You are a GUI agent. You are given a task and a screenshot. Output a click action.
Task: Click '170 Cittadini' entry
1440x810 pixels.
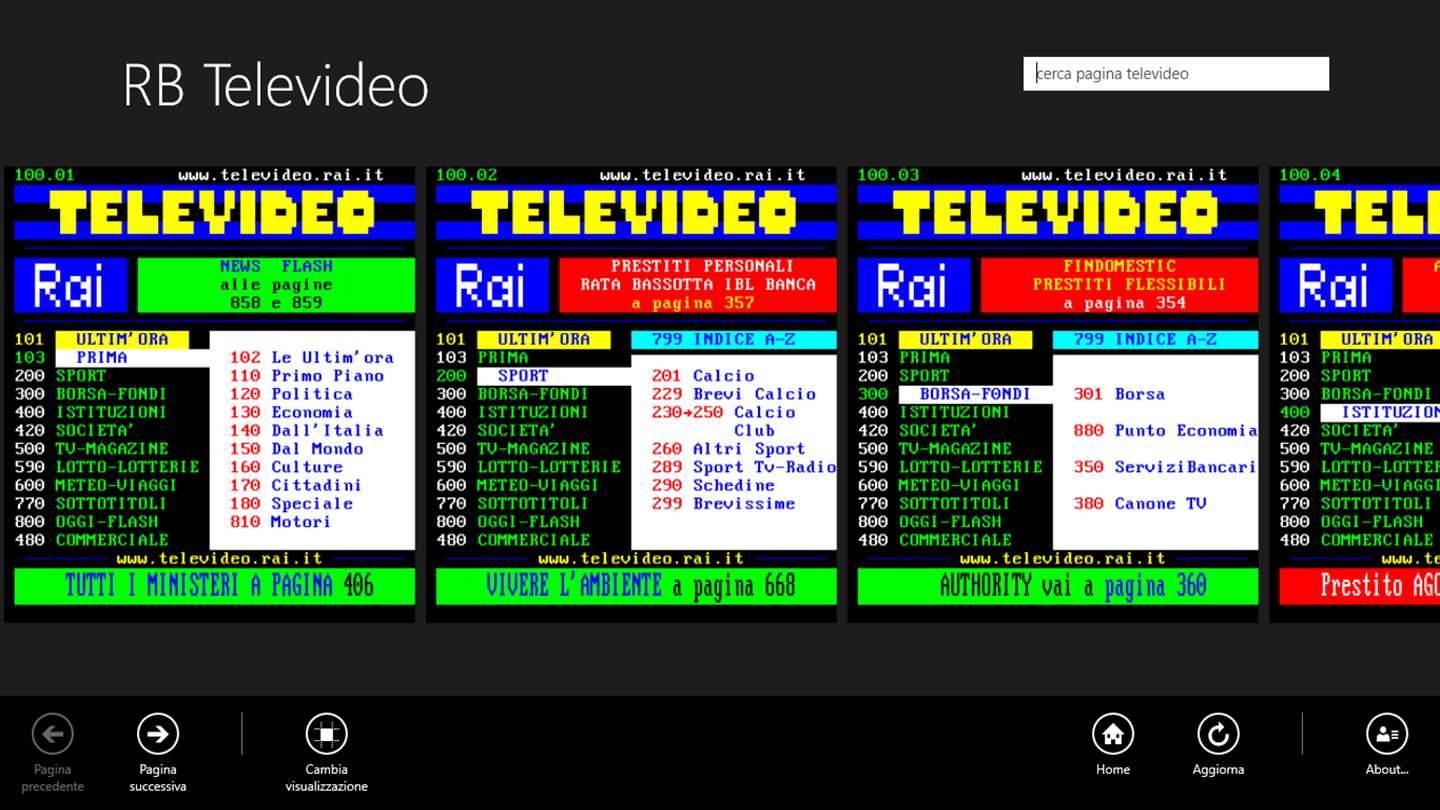click(x=297, y=485)
